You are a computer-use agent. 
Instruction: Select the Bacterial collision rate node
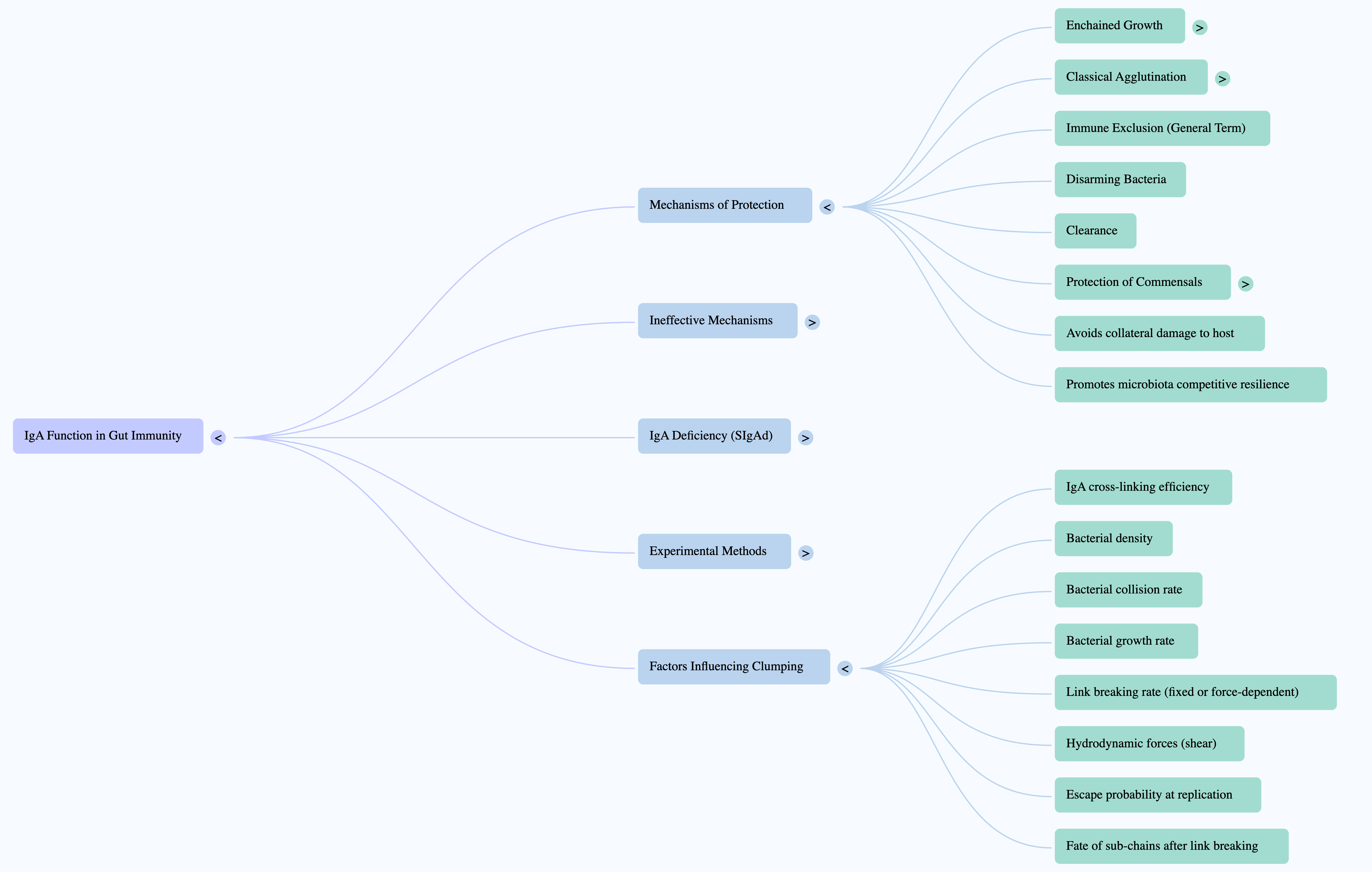click(1128, 590)
